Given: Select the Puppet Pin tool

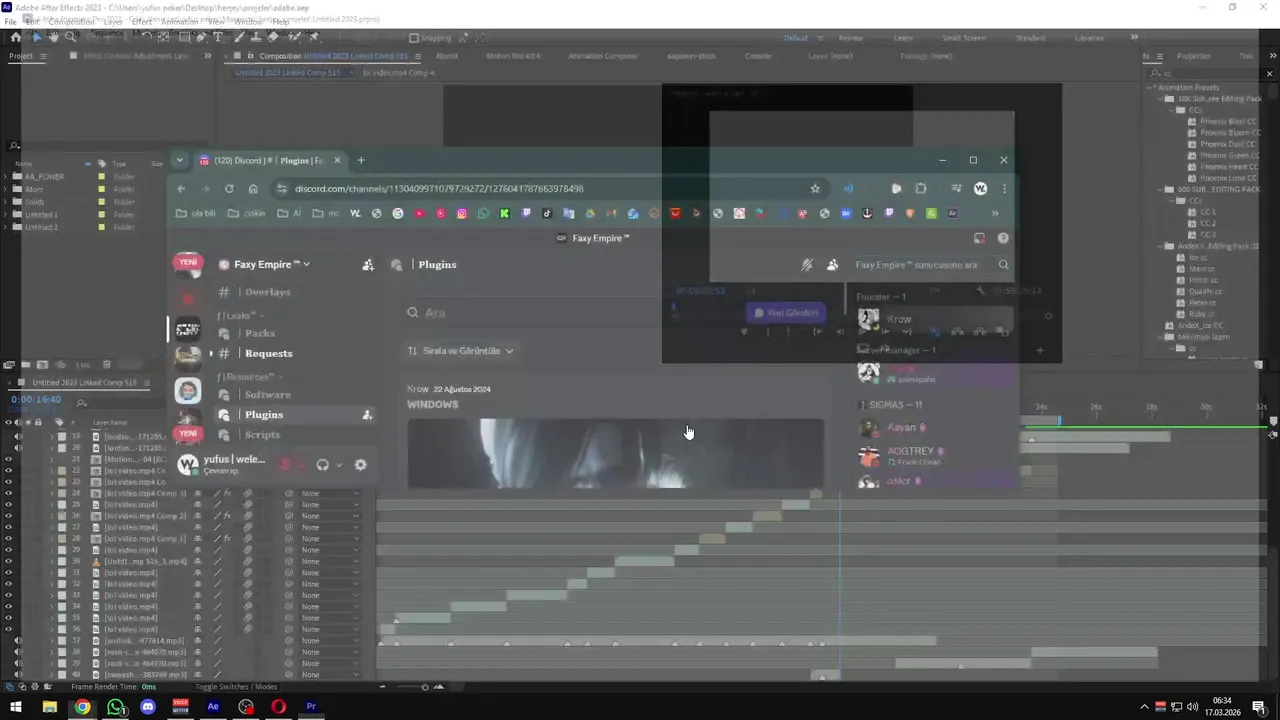Looking at the screenshot, I should pos(313,37).
